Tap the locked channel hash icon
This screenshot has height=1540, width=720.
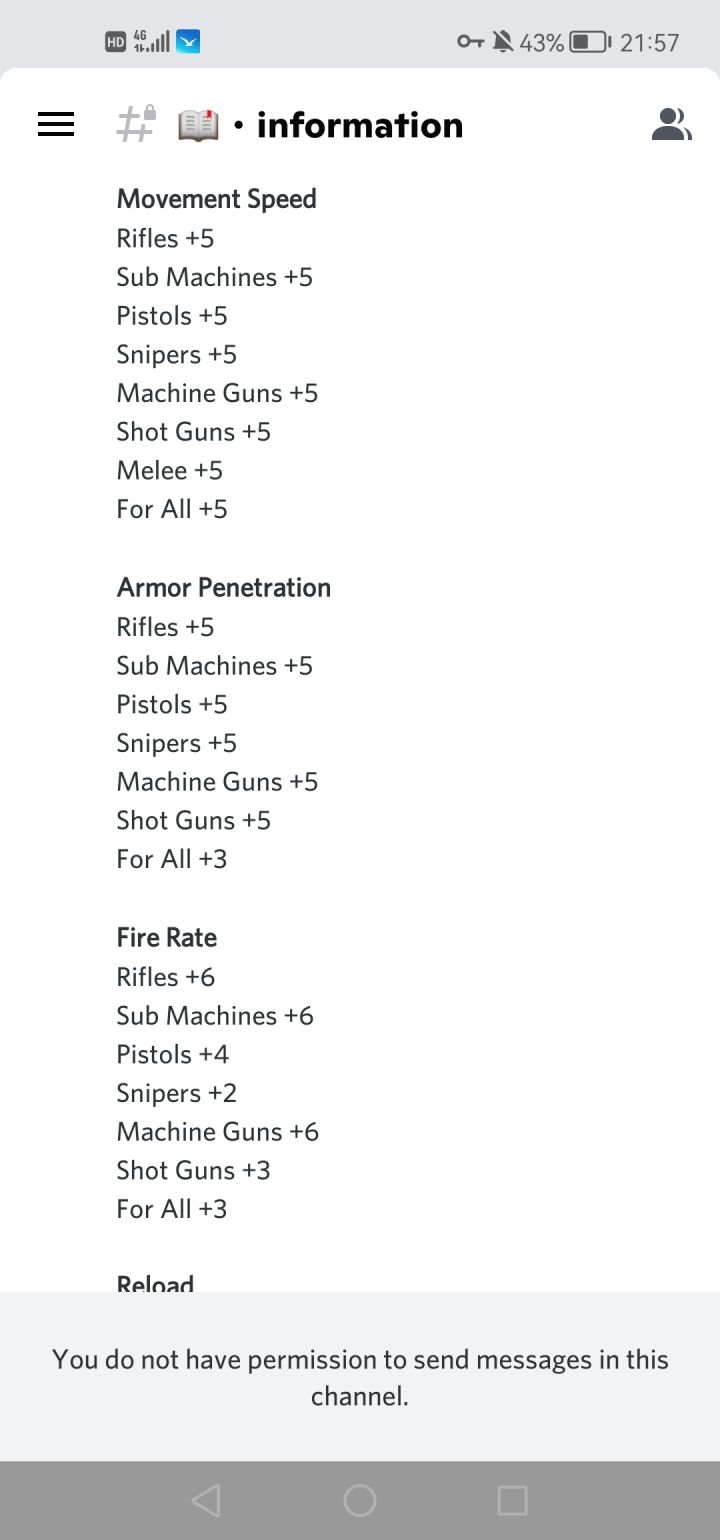[137, 124]
